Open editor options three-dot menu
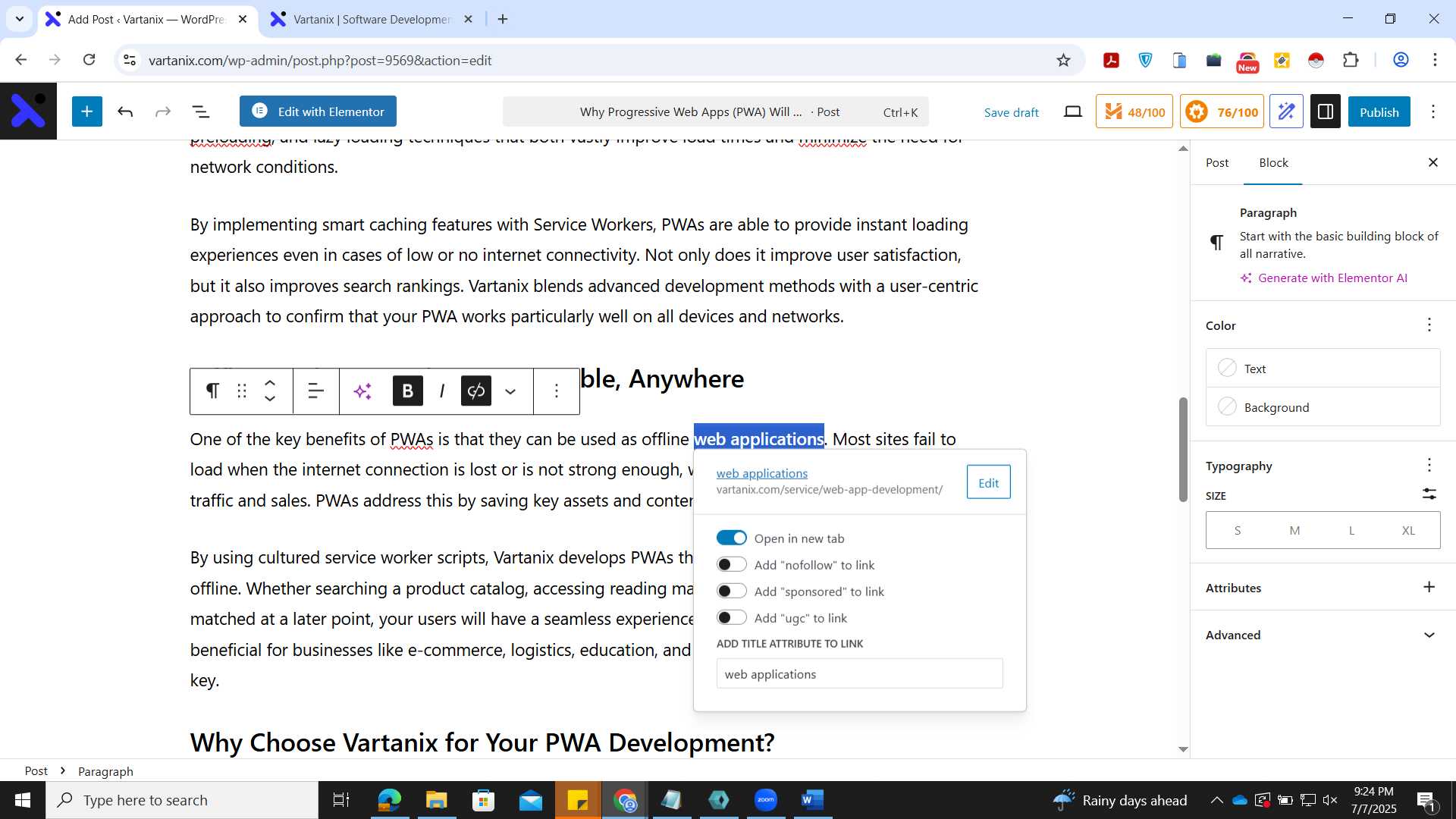Screen dimensions: 1456x819 click(1433, 112)
